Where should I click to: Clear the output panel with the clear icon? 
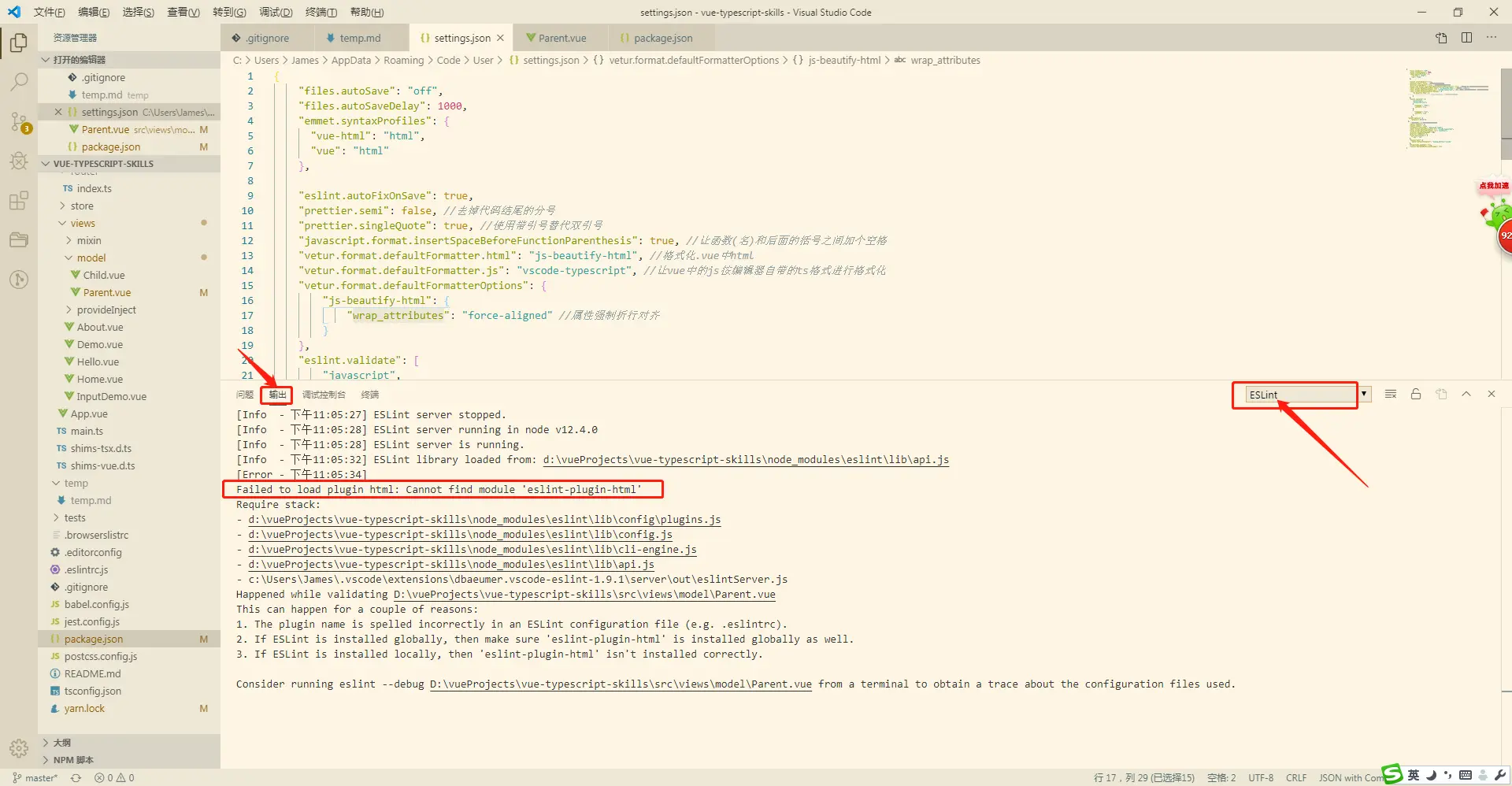pyautogui.click(x=1391, y=394)
